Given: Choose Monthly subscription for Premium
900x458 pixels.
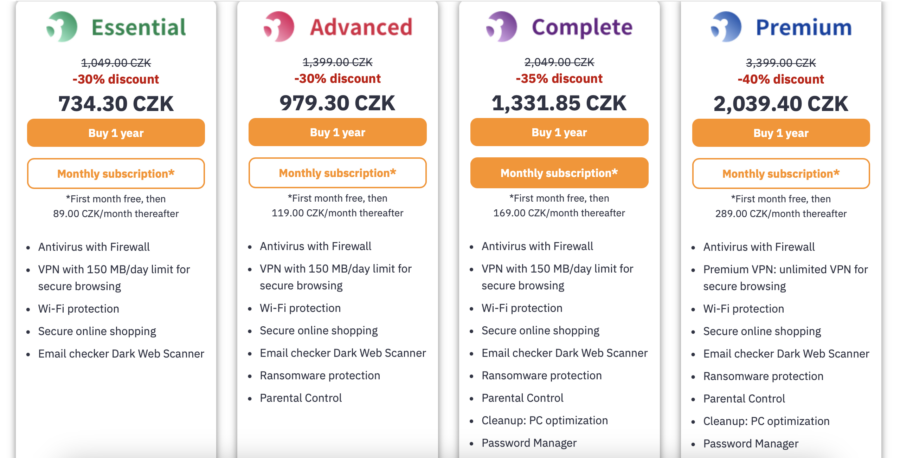Looking at the screenshot, I should coord(781,173).
